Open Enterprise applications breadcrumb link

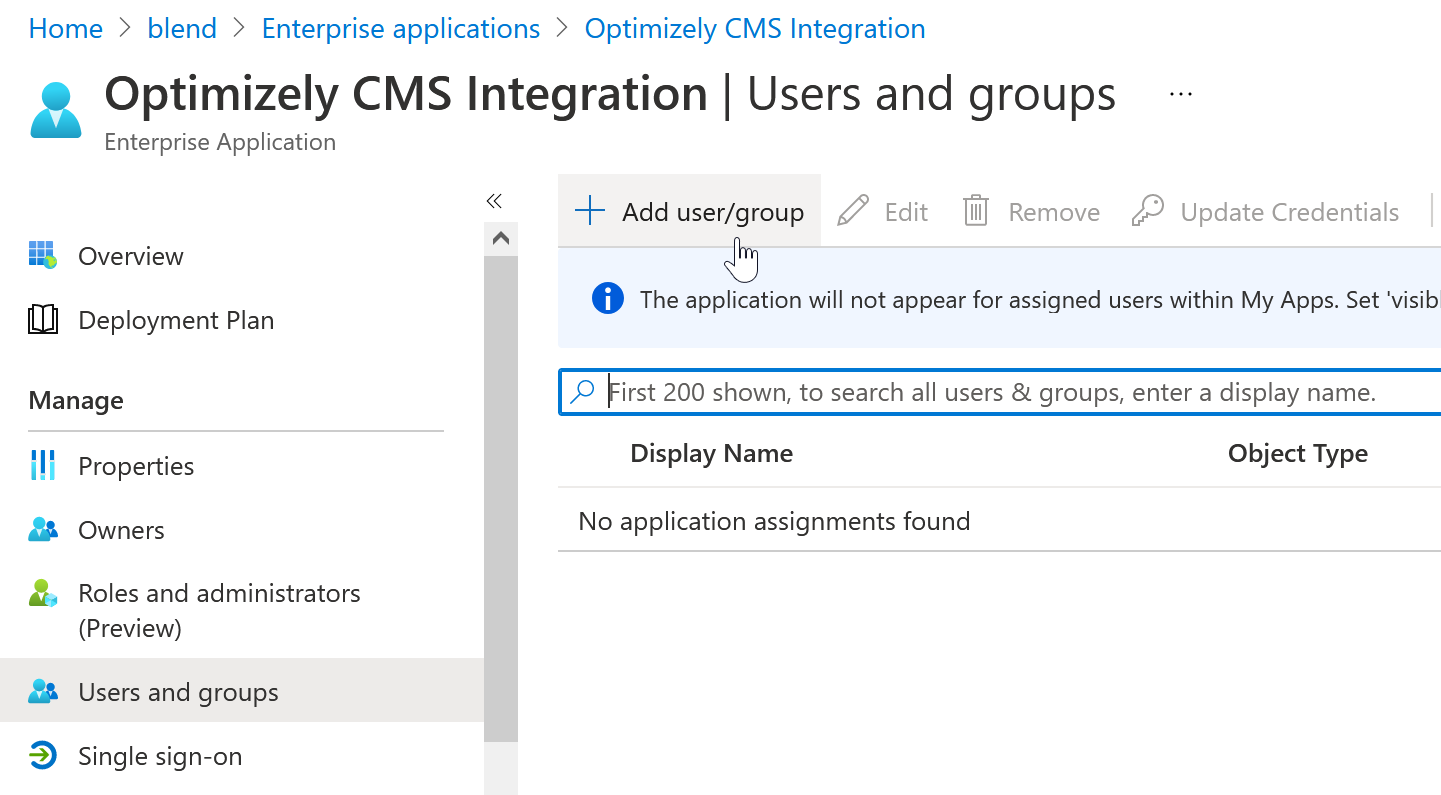[x=401, y=29]
